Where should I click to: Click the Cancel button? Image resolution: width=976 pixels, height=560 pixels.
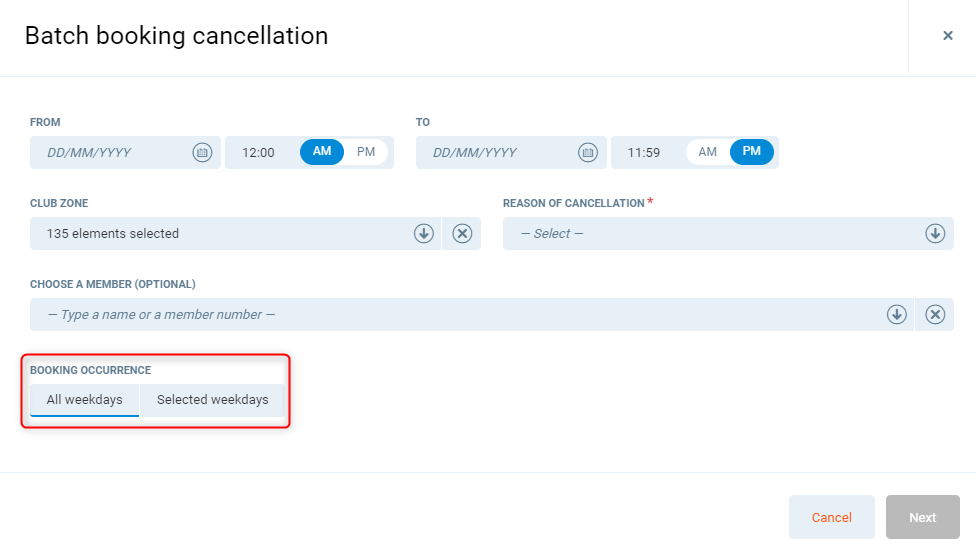pyautogui.click(x=831, y=517)
